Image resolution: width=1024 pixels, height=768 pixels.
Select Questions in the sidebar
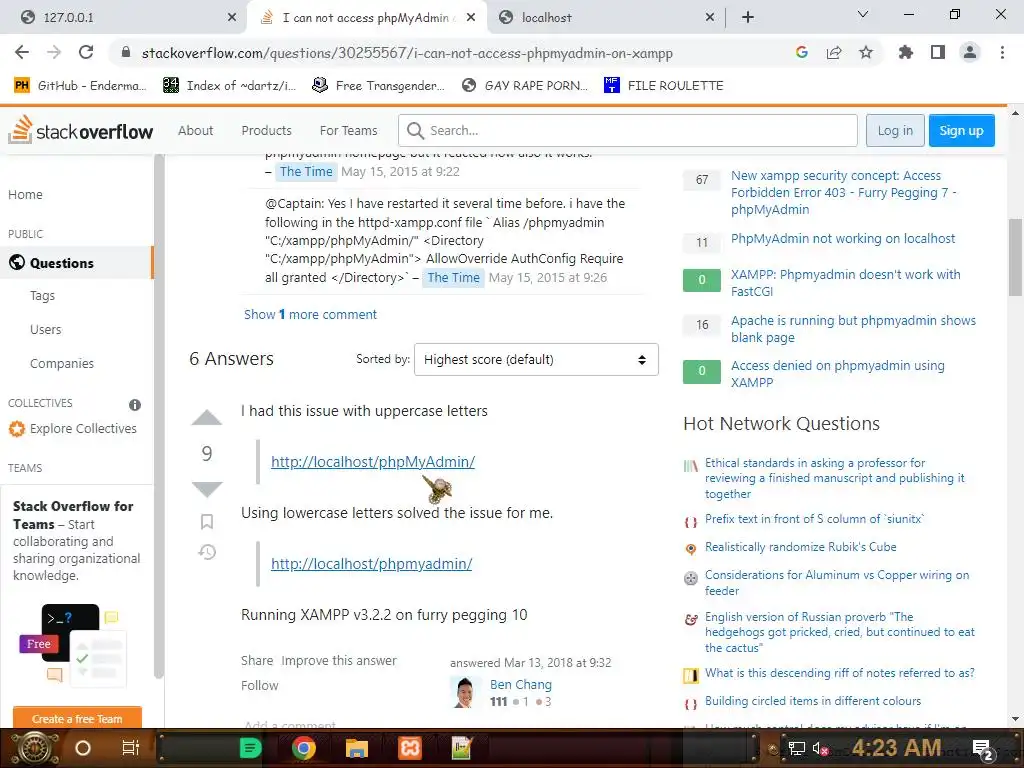[x=76, y=263]
